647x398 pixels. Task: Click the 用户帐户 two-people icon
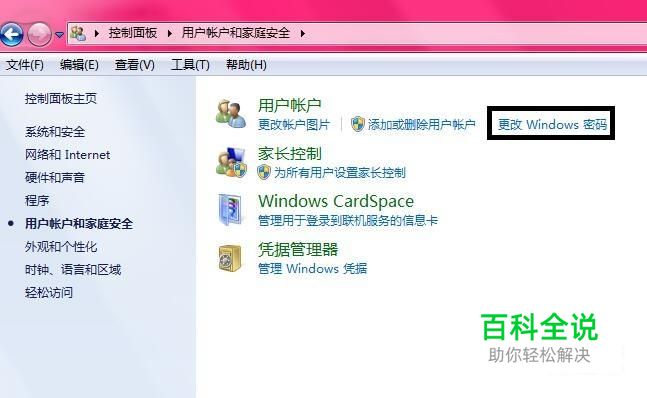click(x=231, y=113)
